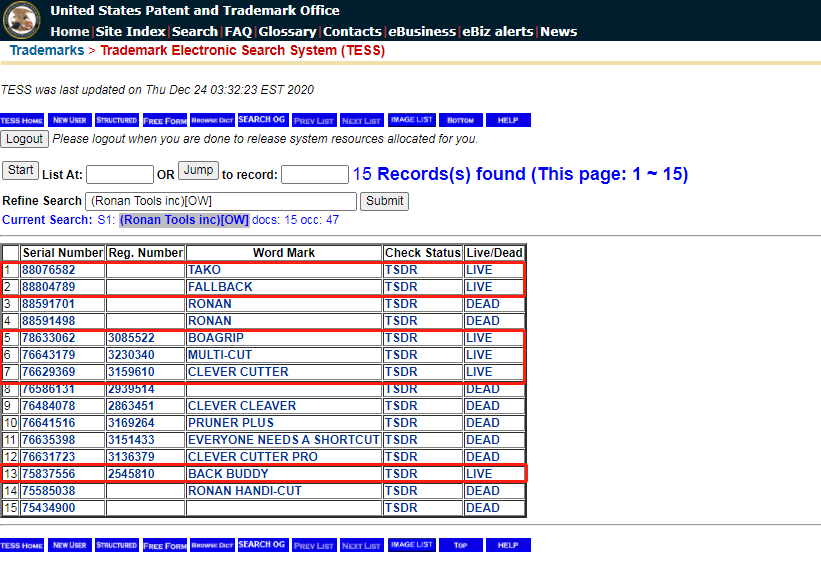This screenshot has height=562, width=821.
Task: Open the Contacts navigation link
Action: (x=352, y=31)
